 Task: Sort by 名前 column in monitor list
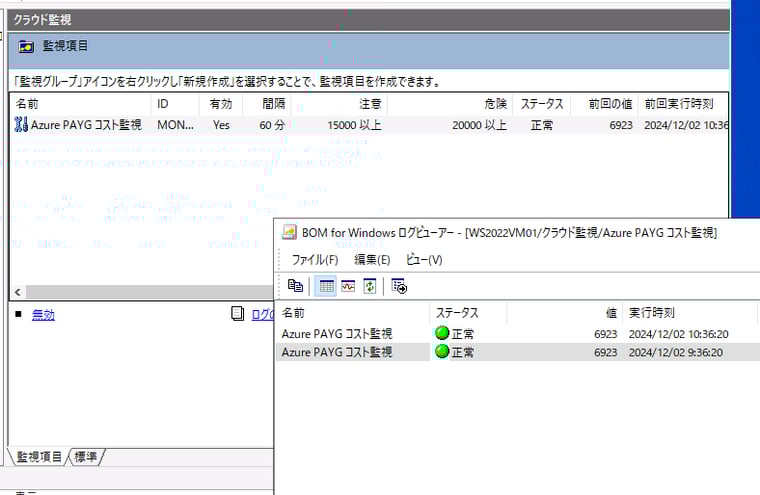pyautogui.click(x=80, y=104)
